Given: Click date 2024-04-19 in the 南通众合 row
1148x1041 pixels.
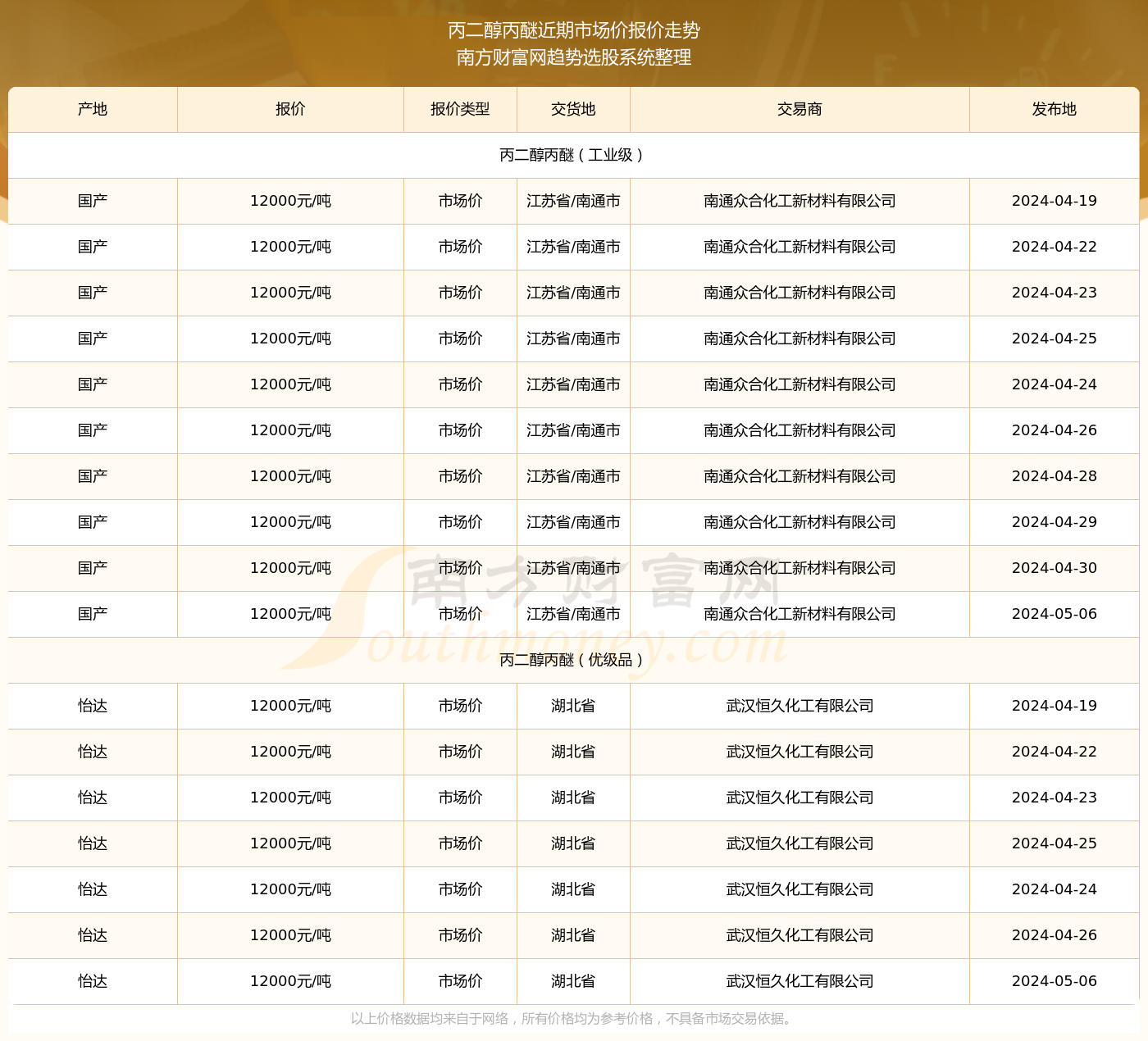Looking at the screenshot, I should click(1054, 201).
